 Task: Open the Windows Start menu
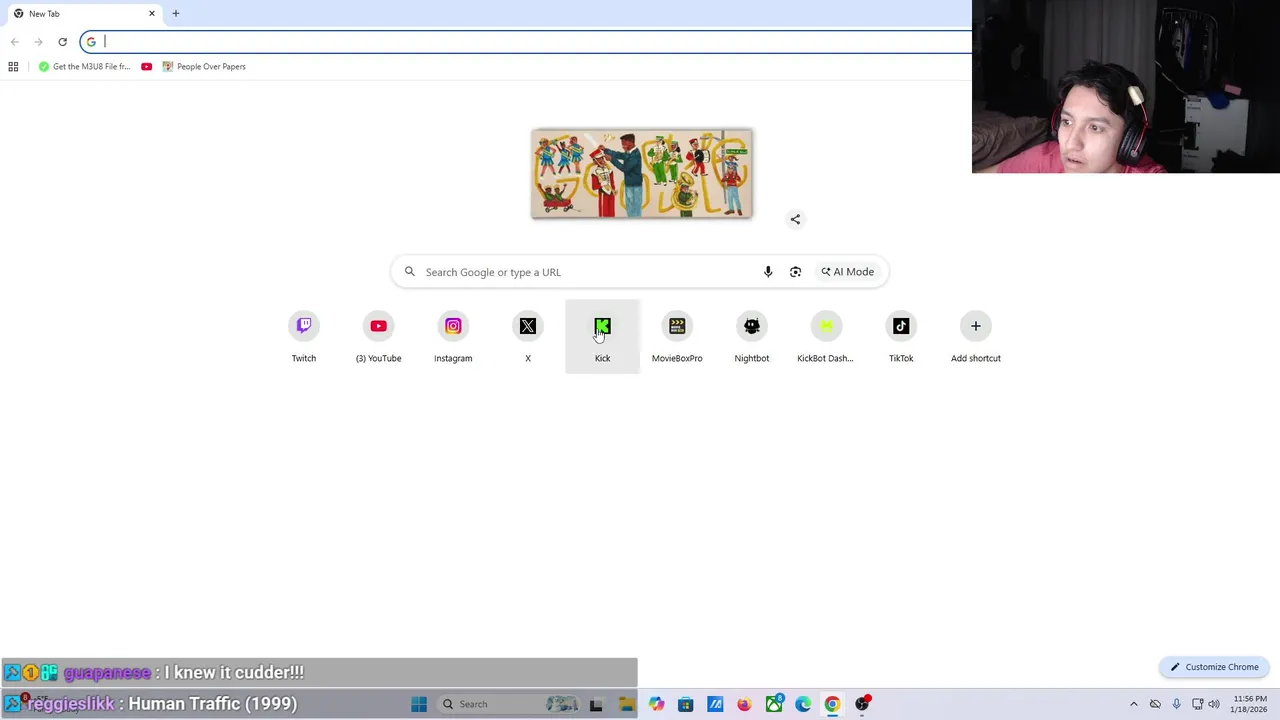pos(419,704)
